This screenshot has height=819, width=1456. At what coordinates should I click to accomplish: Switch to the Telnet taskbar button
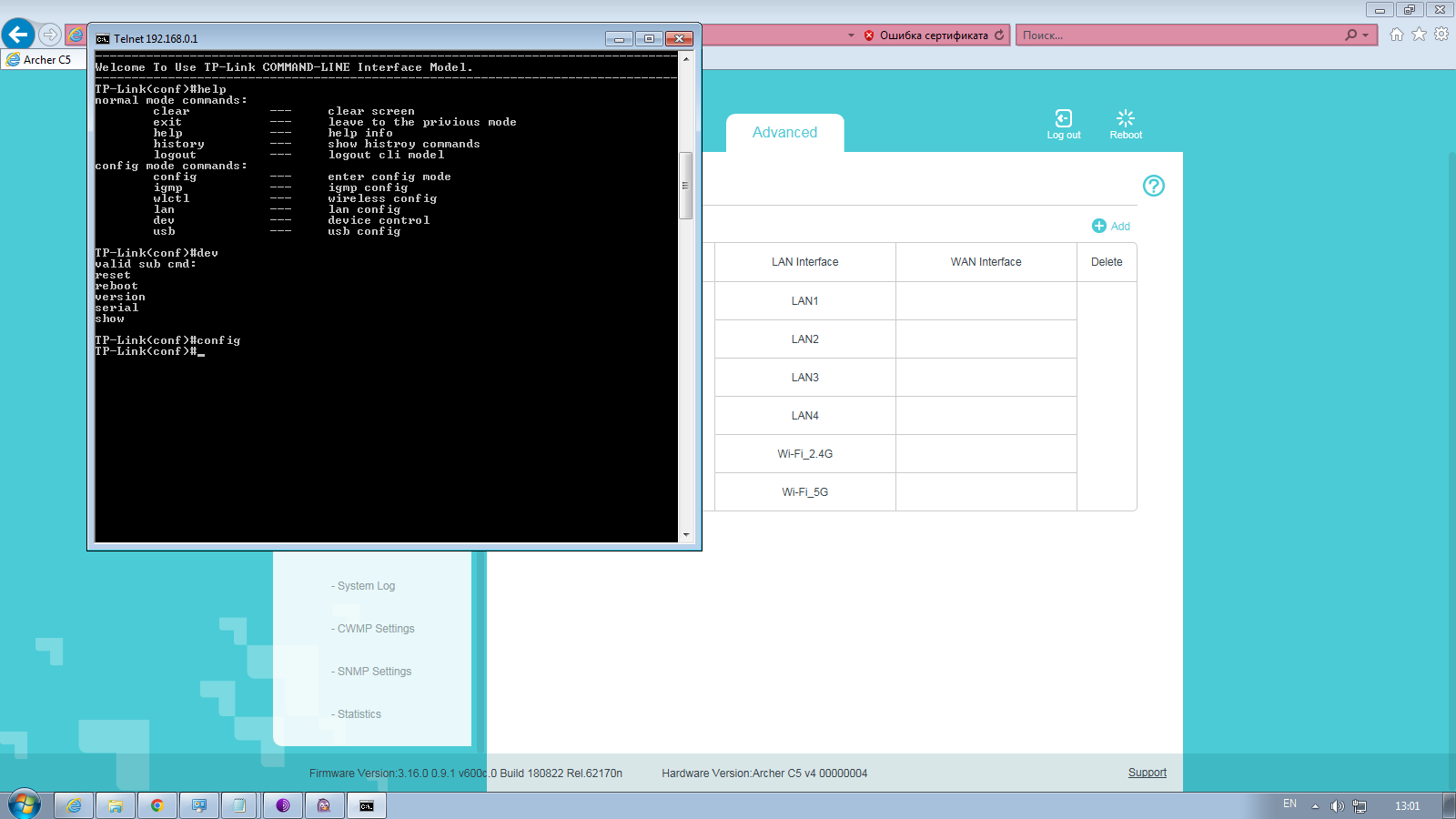367,805
